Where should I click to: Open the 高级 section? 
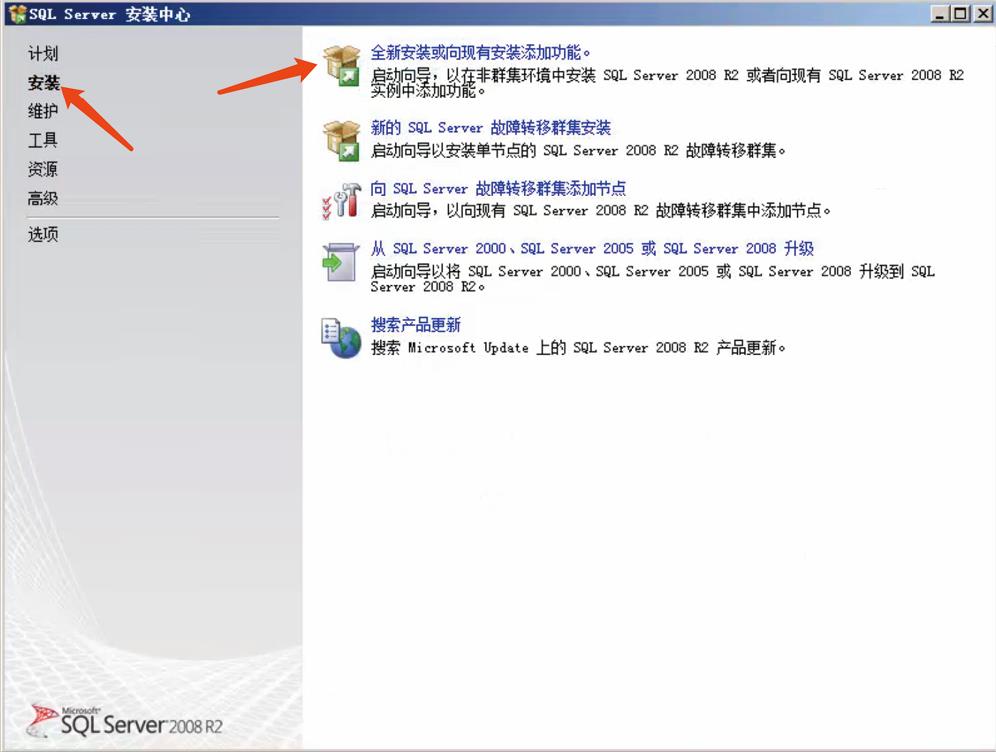(x=43, y=199)
